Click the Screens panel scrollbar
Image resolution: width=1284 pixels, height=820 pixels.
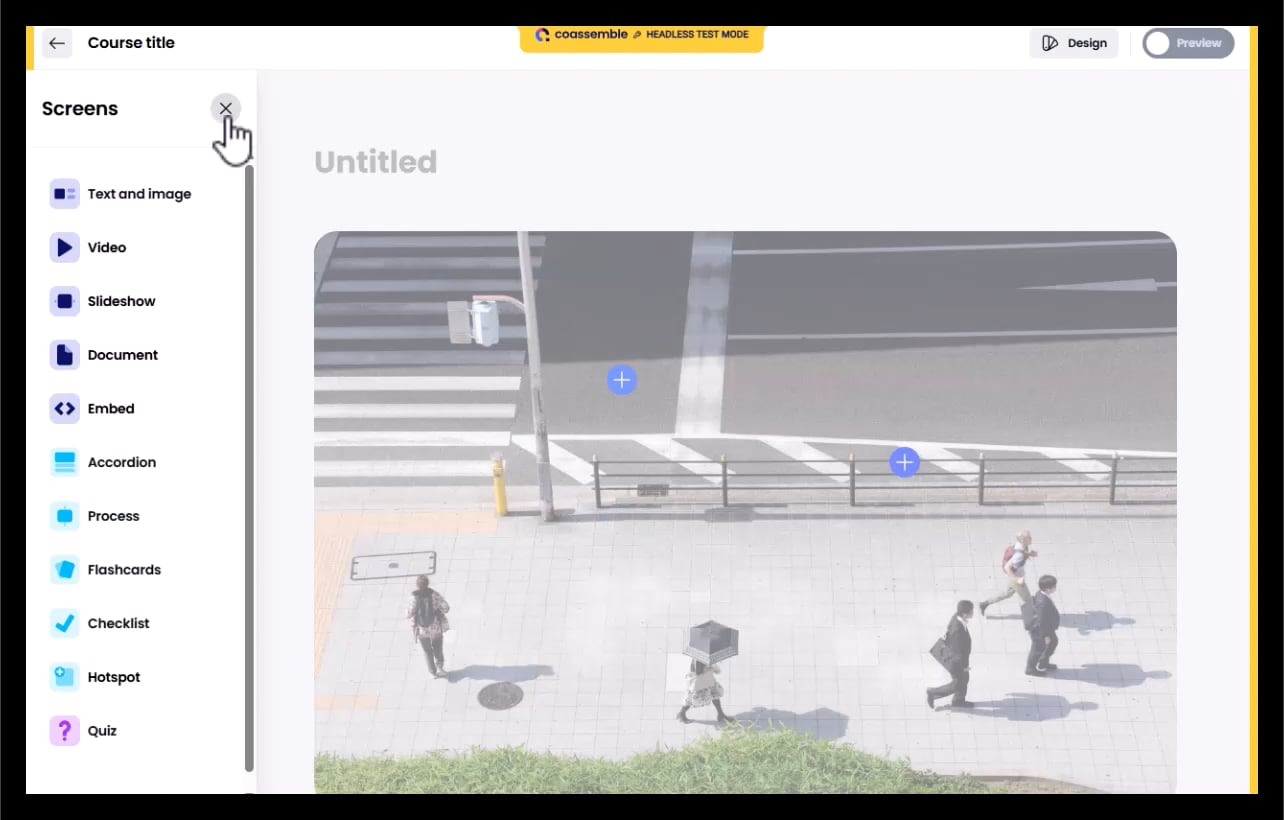click(249, 468)
